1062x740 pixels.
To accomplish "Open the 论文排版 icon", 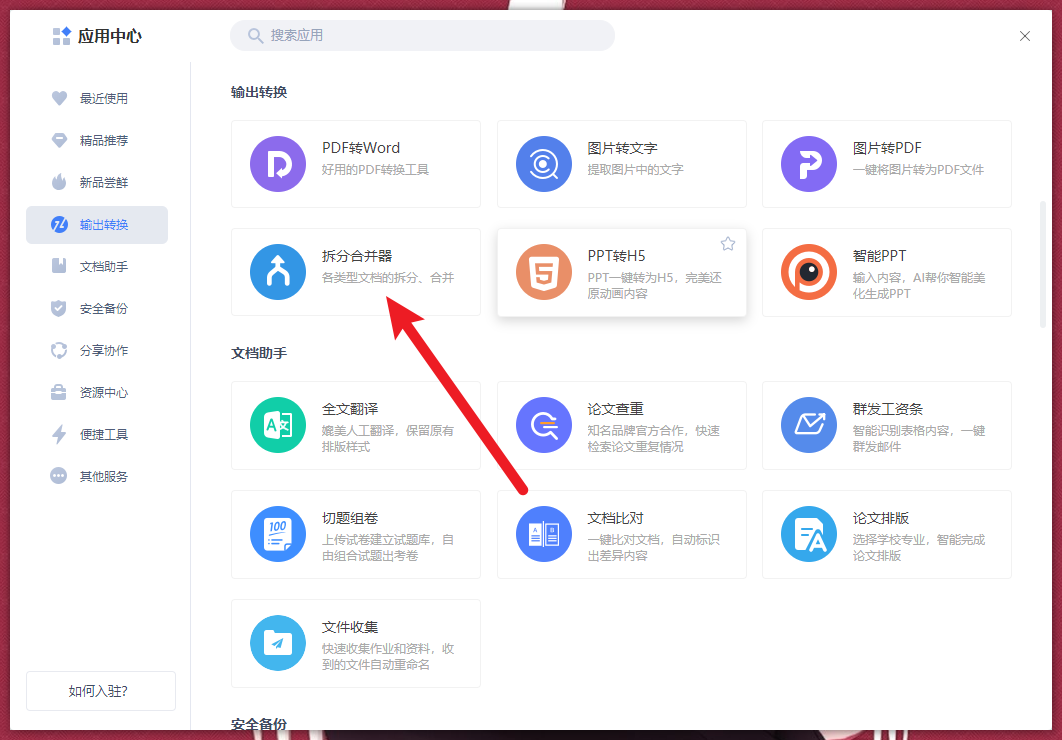I will 809,534.
